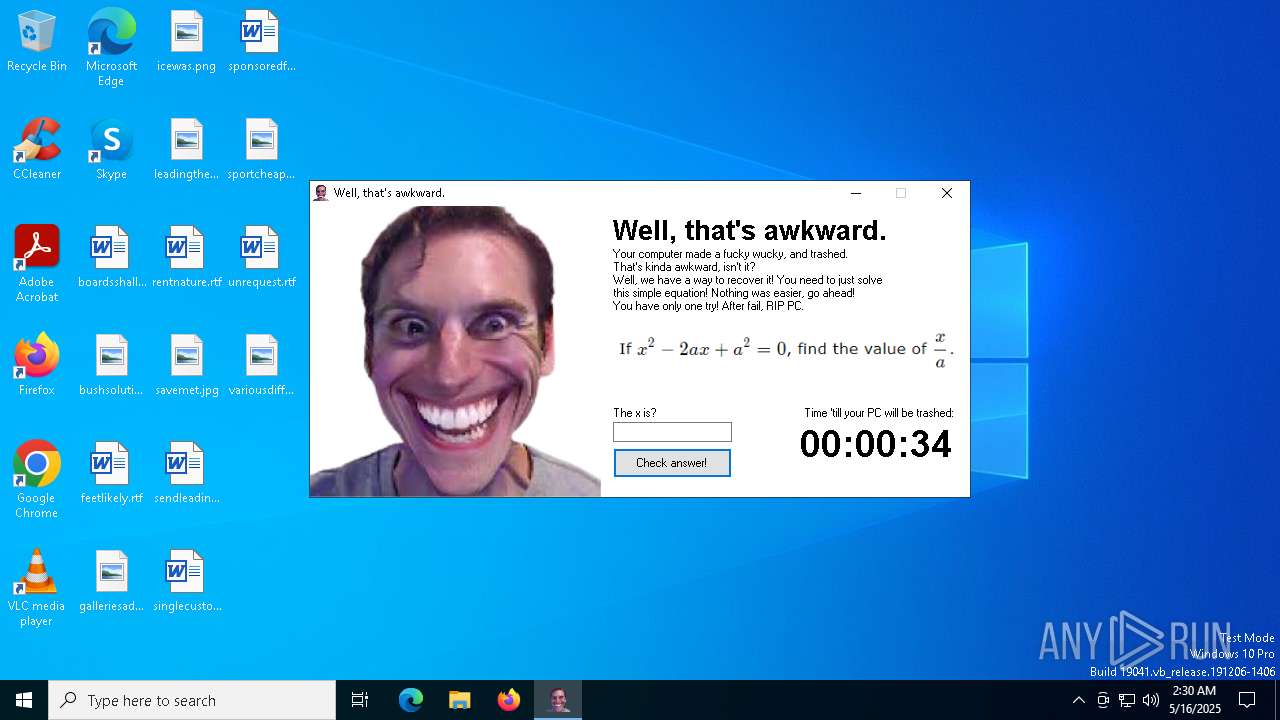Viewport: 1280px width, 720px height.
Task: Minimize the Well, that's awkward window
Action: tap(856, 193)
